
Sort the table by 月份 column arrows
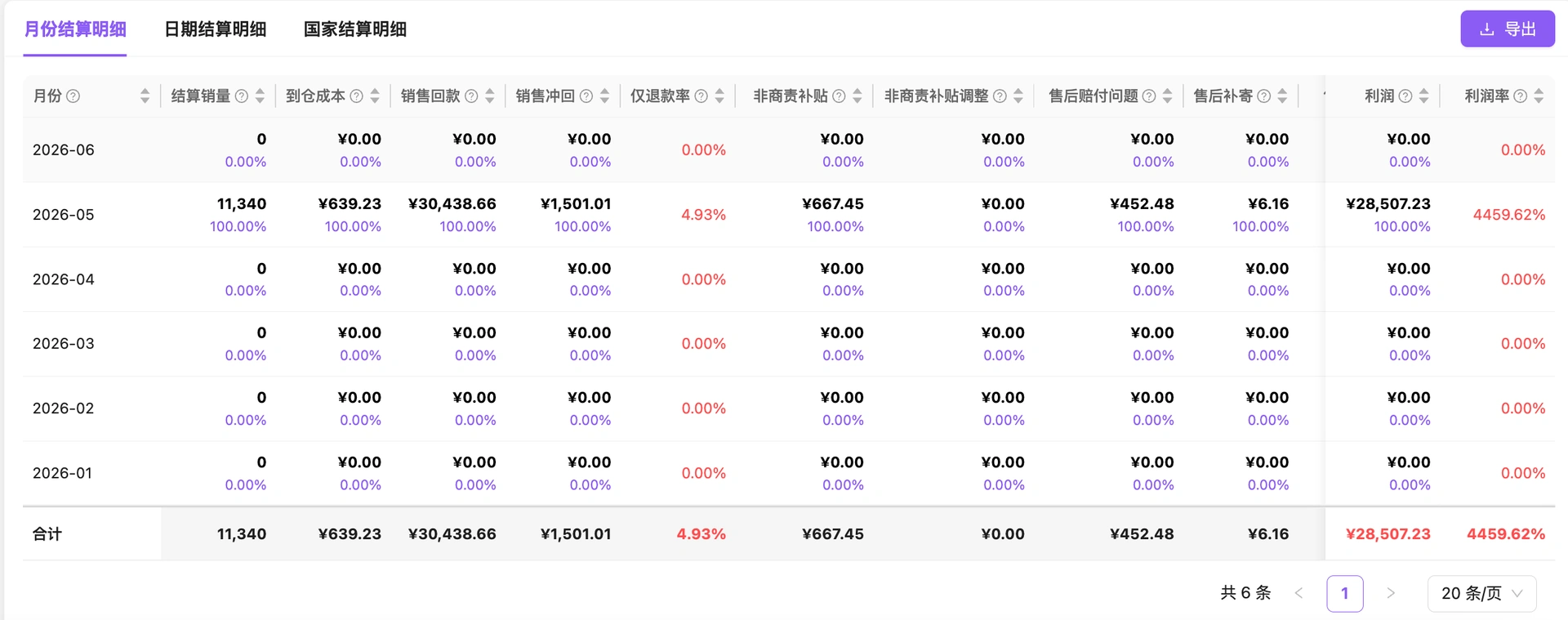click(x=145, y=96)
